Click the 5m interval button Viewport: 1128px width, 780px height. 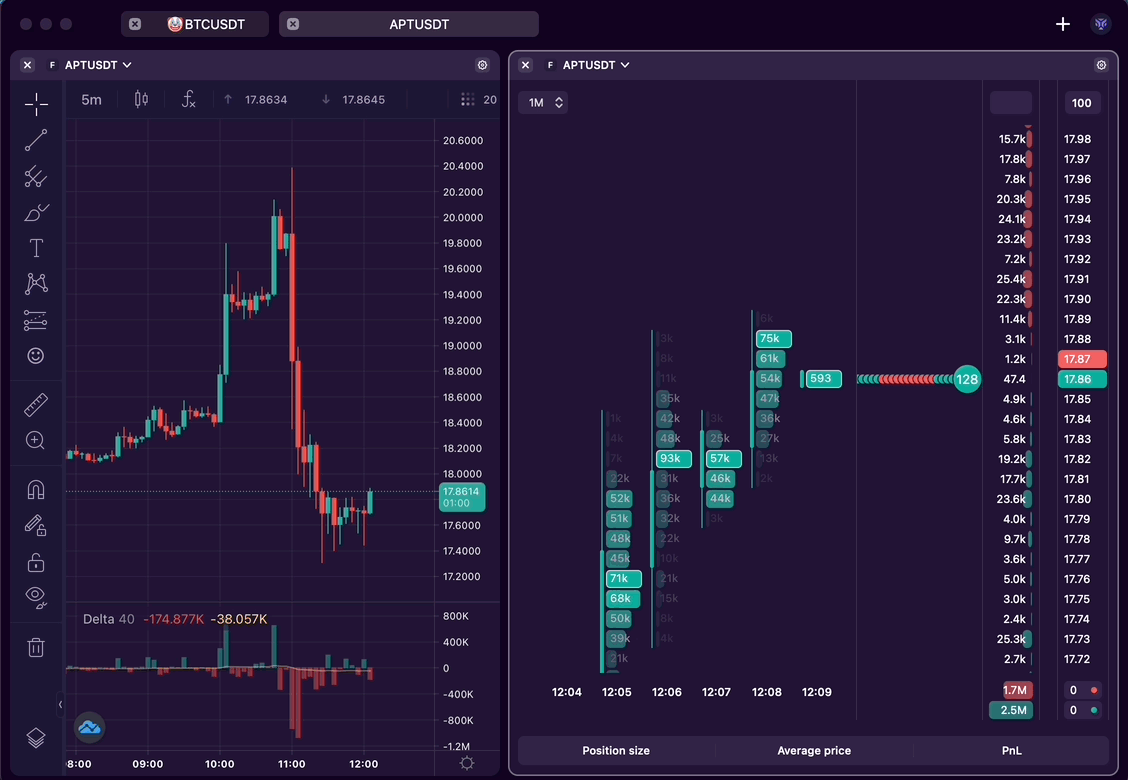point(91,99)
